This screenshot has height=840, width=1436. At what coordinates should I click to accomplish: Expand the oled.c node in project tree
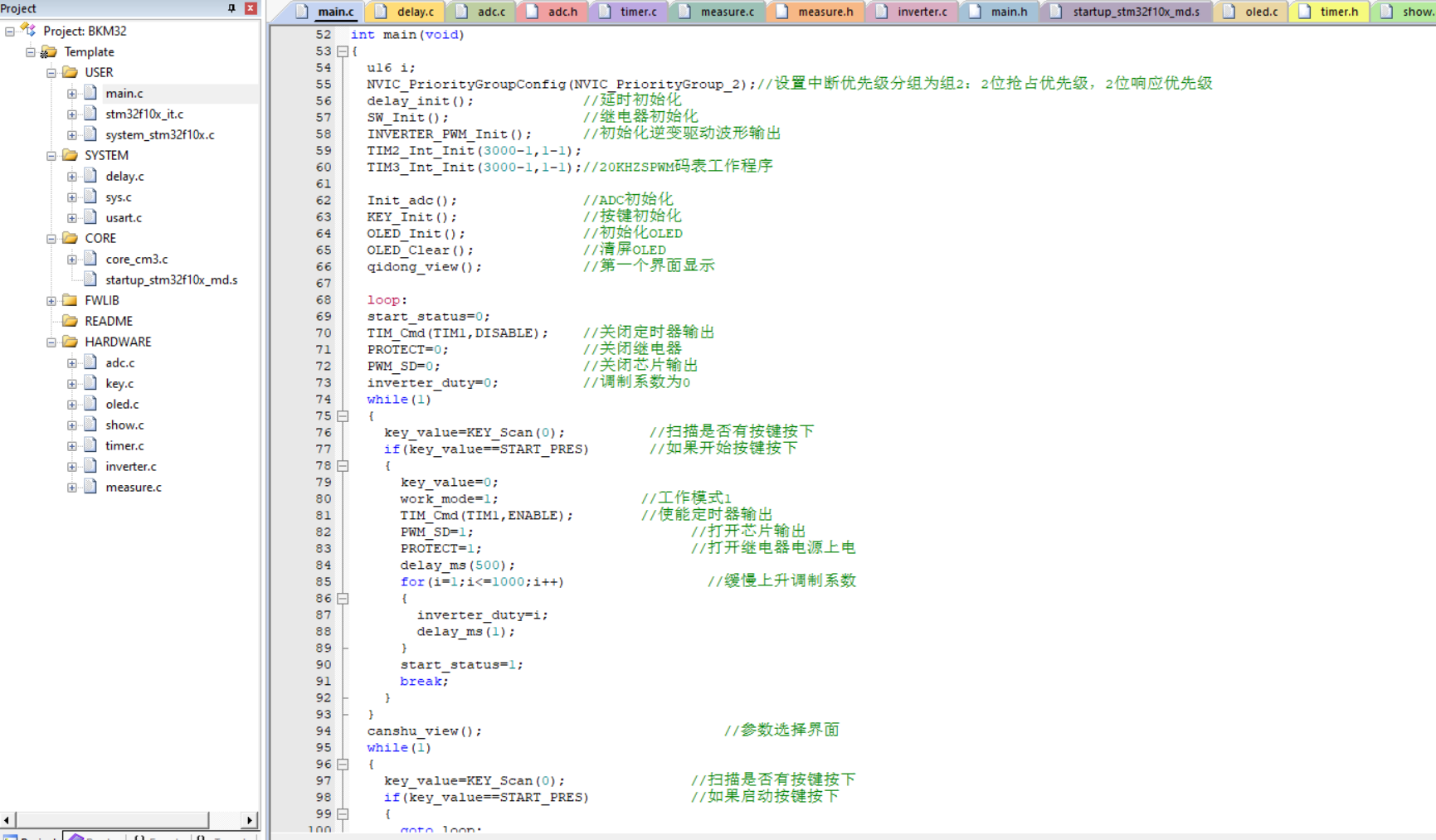72,405
